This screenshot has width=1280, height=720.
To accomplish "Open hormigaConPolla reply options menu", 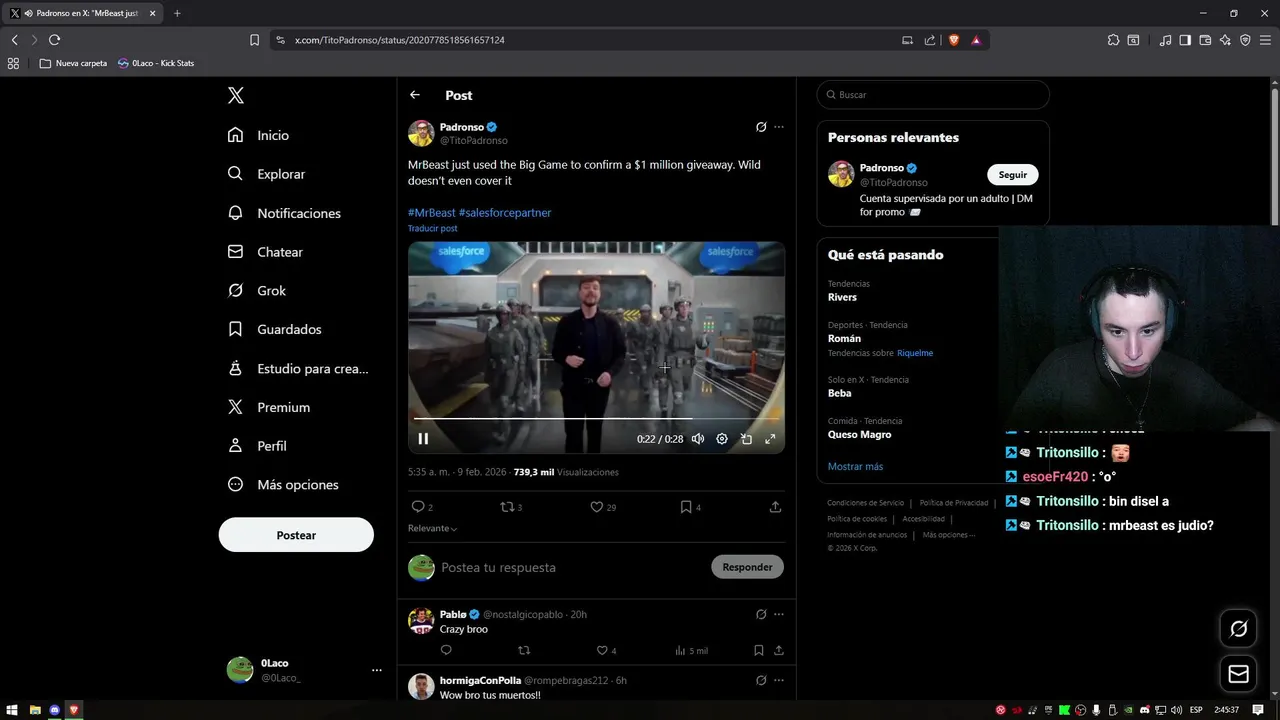I will 779,680.
